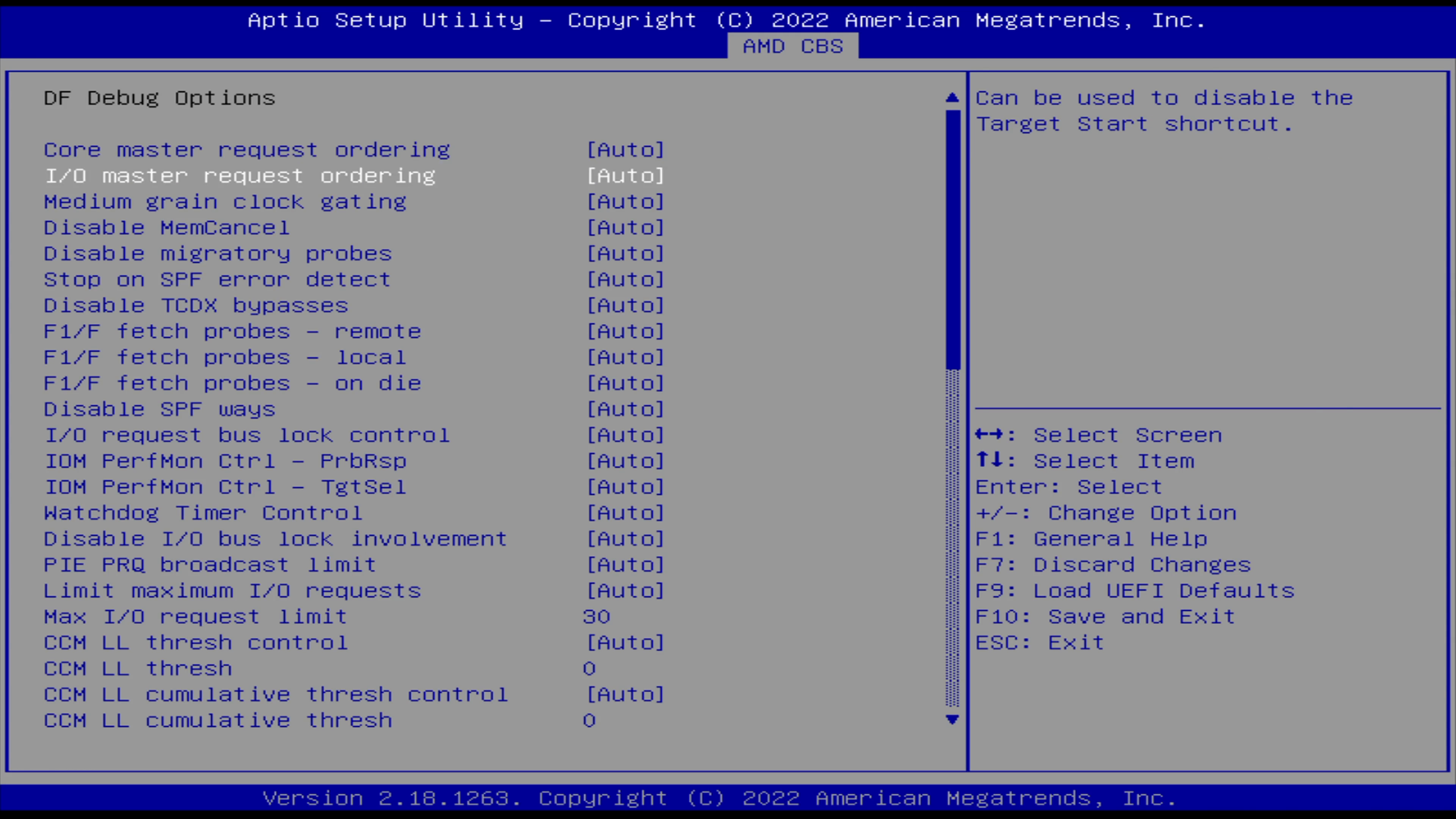Screen dimensions: 1456x819
Task: Select the F1/F fetch probes - on die option
Action: (232, 384)
